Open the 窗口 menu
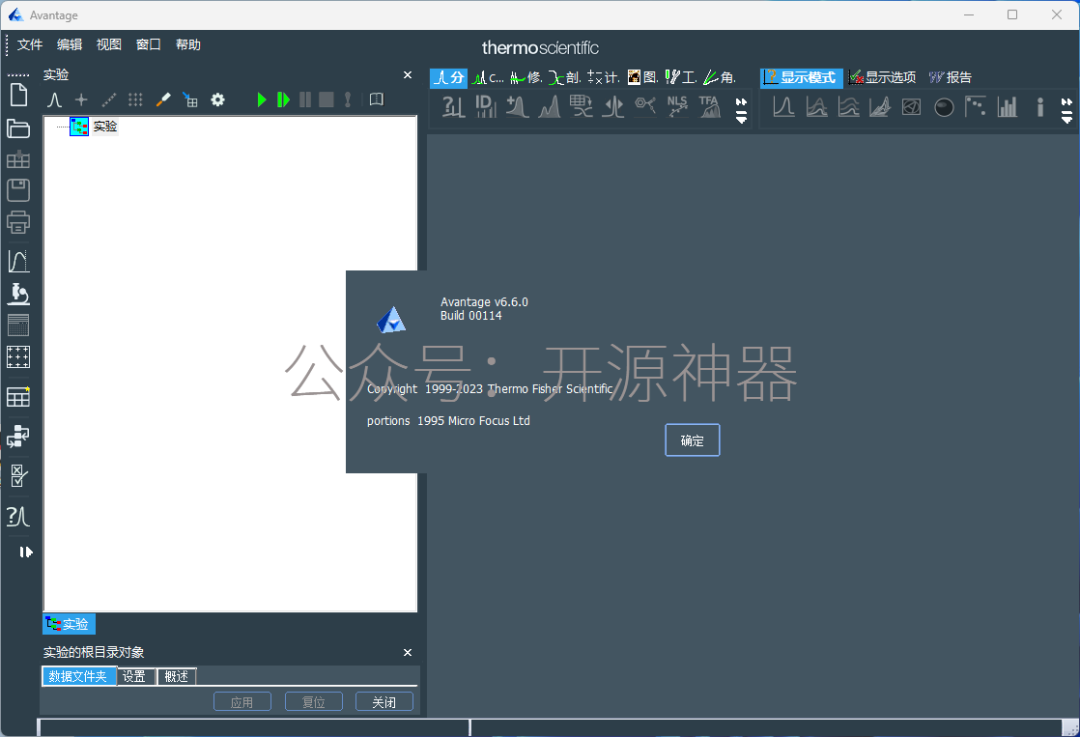The image size is (1080, 737). pyautogui.click(x=148, y=45)
